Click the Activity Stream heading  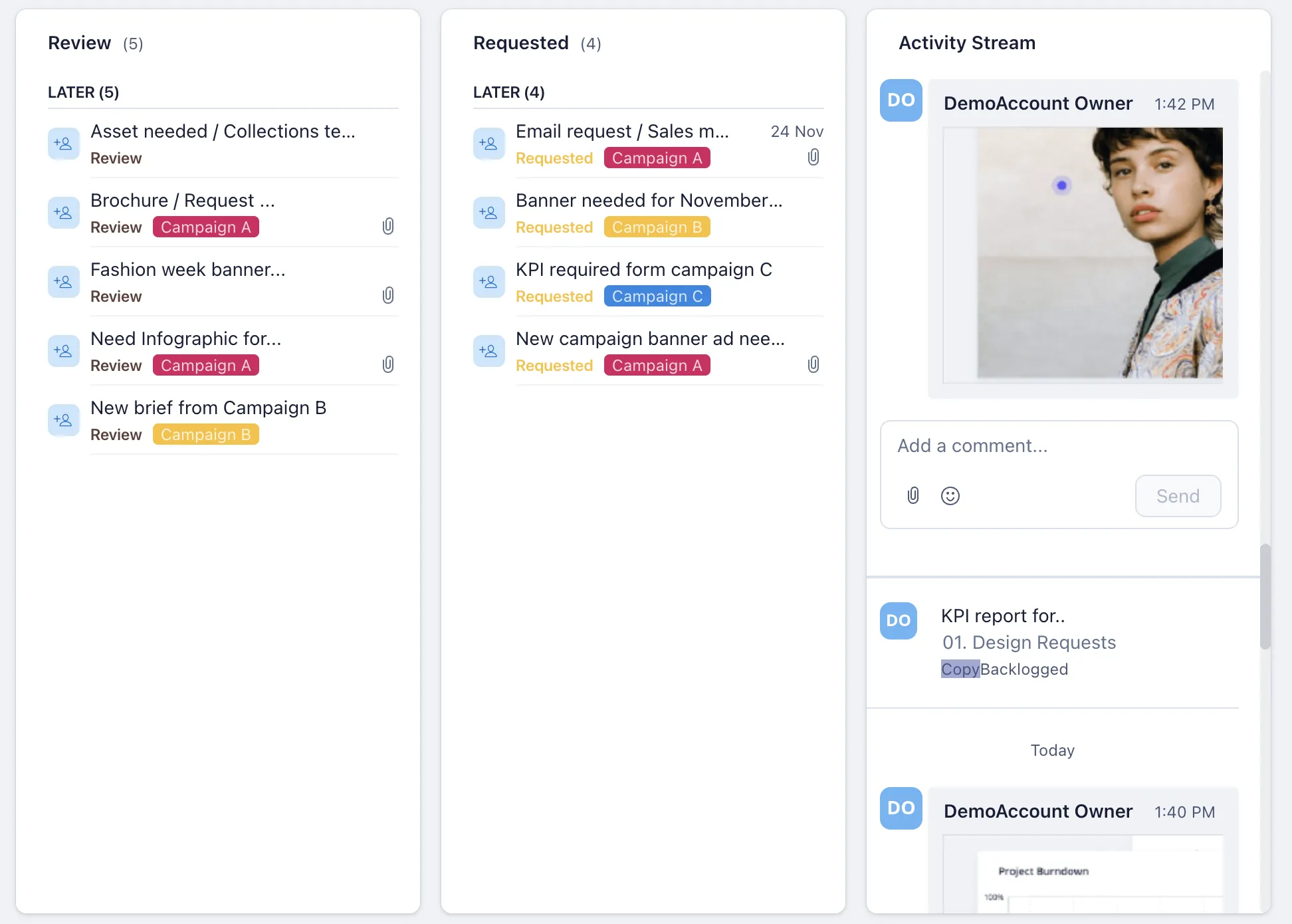(x=967, y=43)
